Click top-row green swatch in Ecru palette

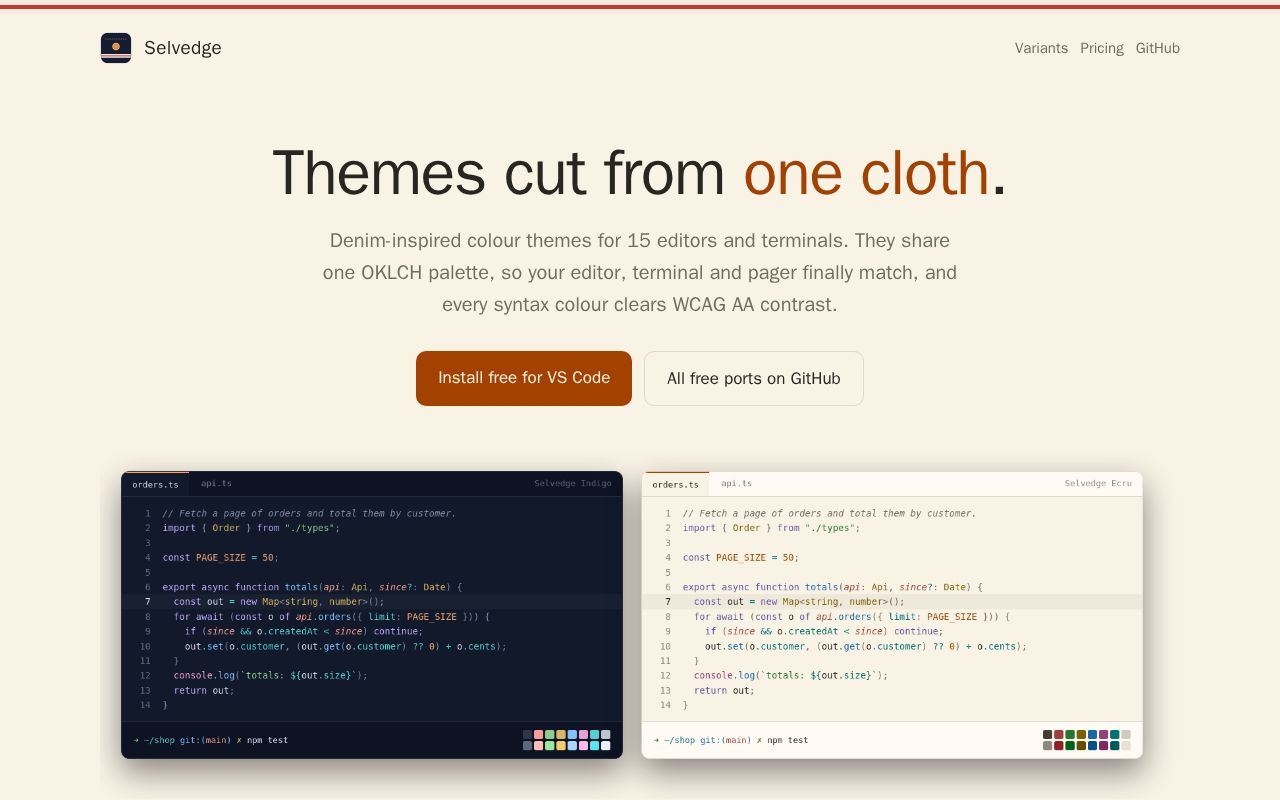[1070, 734]
